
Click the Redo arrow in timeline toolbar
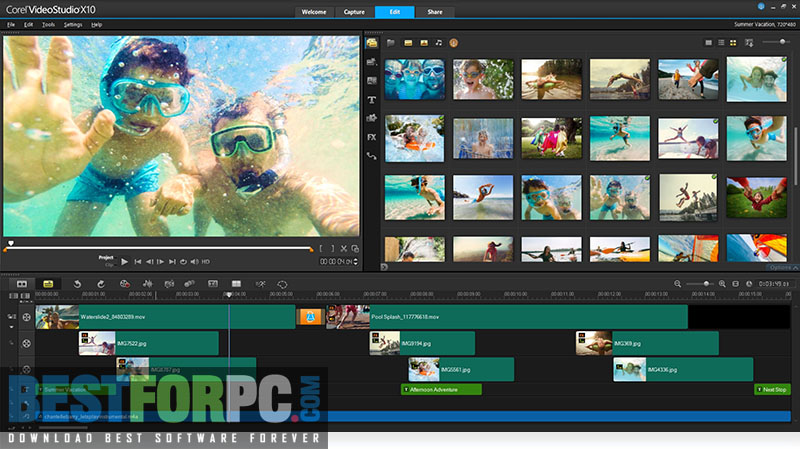pyautogui.click(x=101, y=284)
